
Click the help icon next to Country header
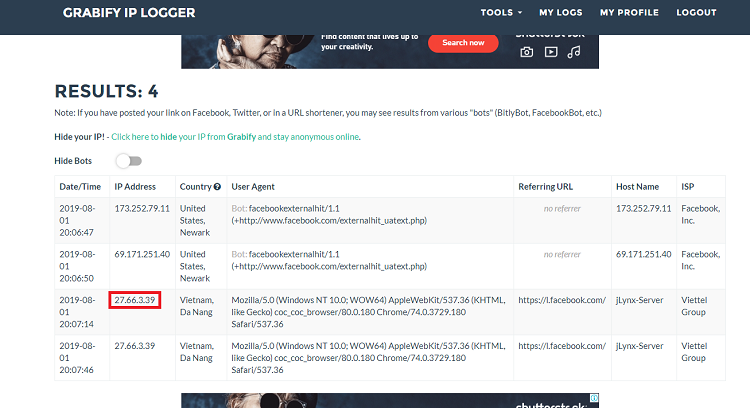(217, 186)
